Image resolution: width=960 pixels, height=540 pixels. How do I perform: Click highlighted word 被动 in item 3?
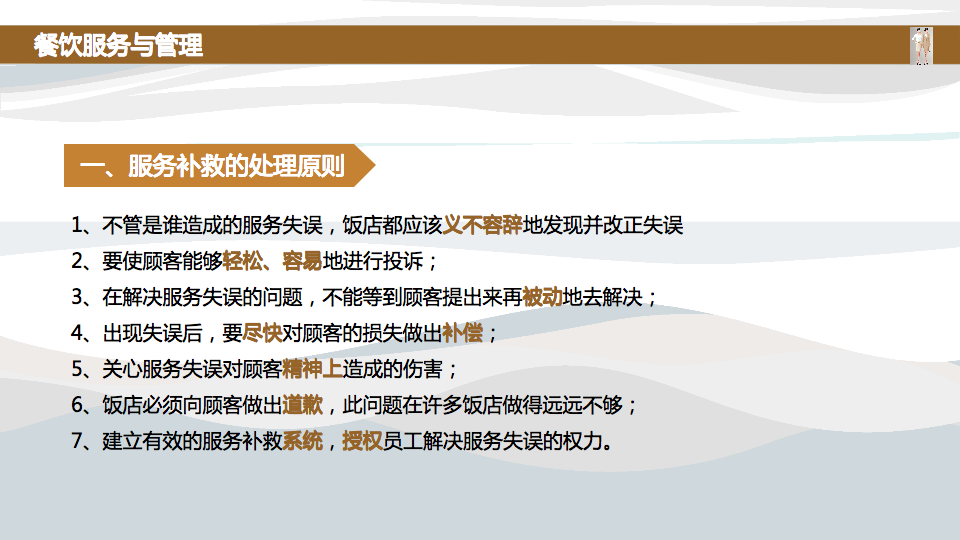point(542,298)
